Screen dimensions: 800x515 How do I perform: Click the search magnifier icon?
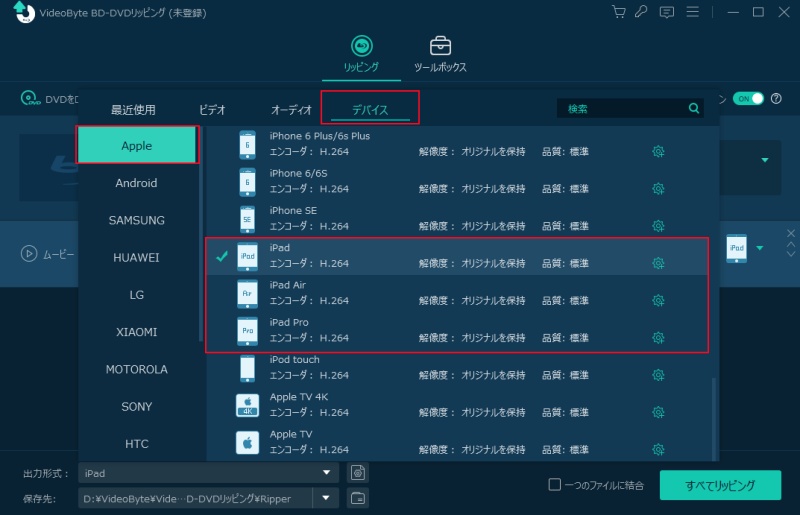pyautogui.click(x=694, y=108)
